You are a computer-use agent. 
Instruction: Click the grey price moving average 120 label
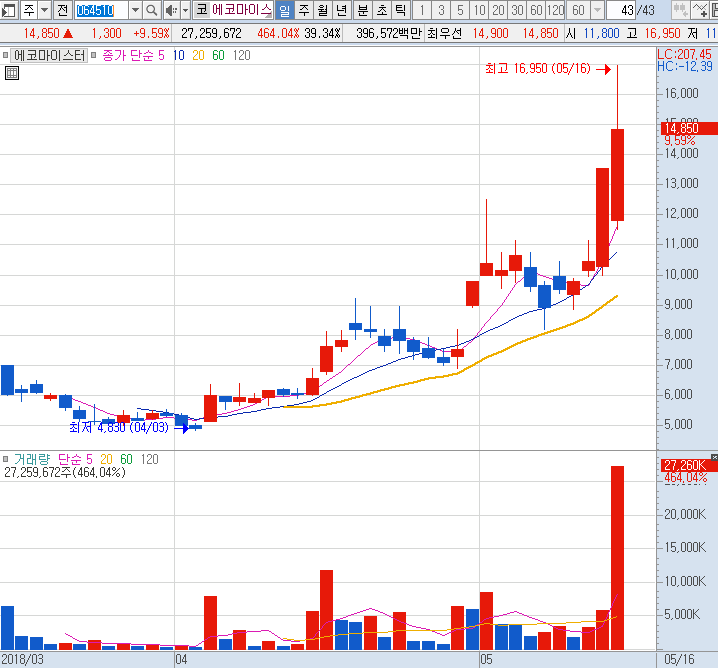tap(241, 55)
